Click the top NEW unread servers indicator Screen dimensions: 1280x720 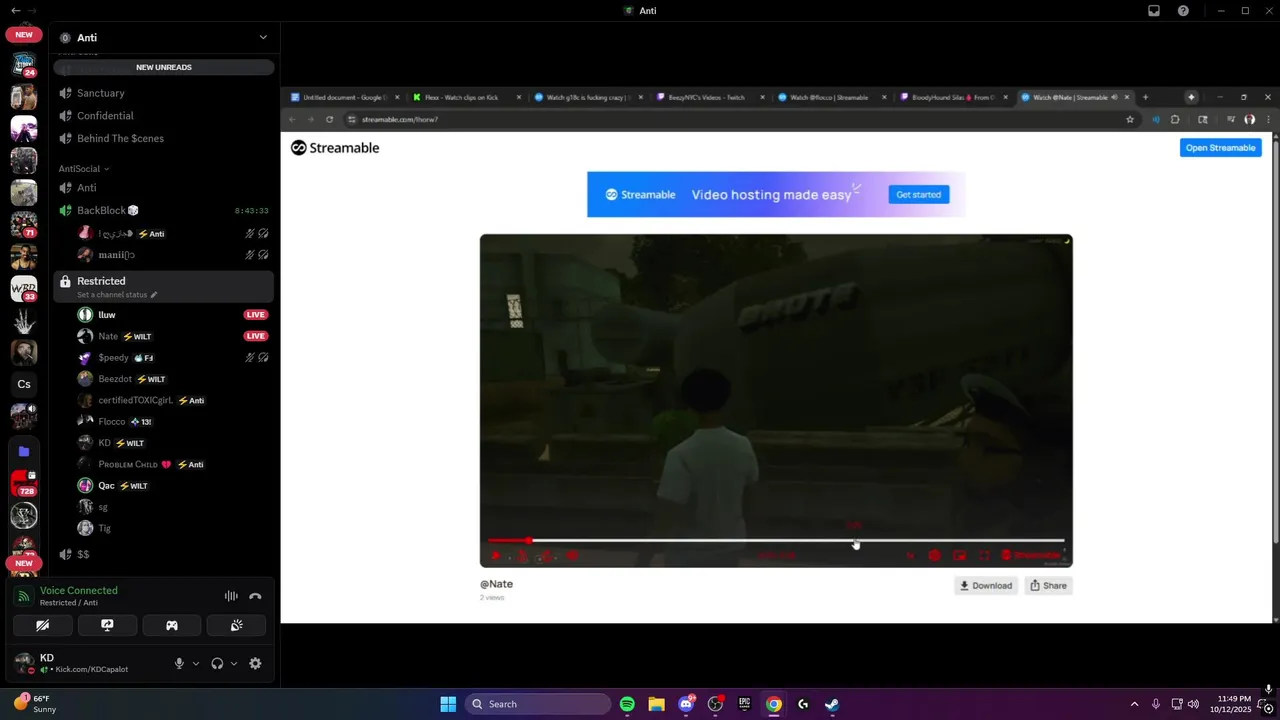(24, 34)
